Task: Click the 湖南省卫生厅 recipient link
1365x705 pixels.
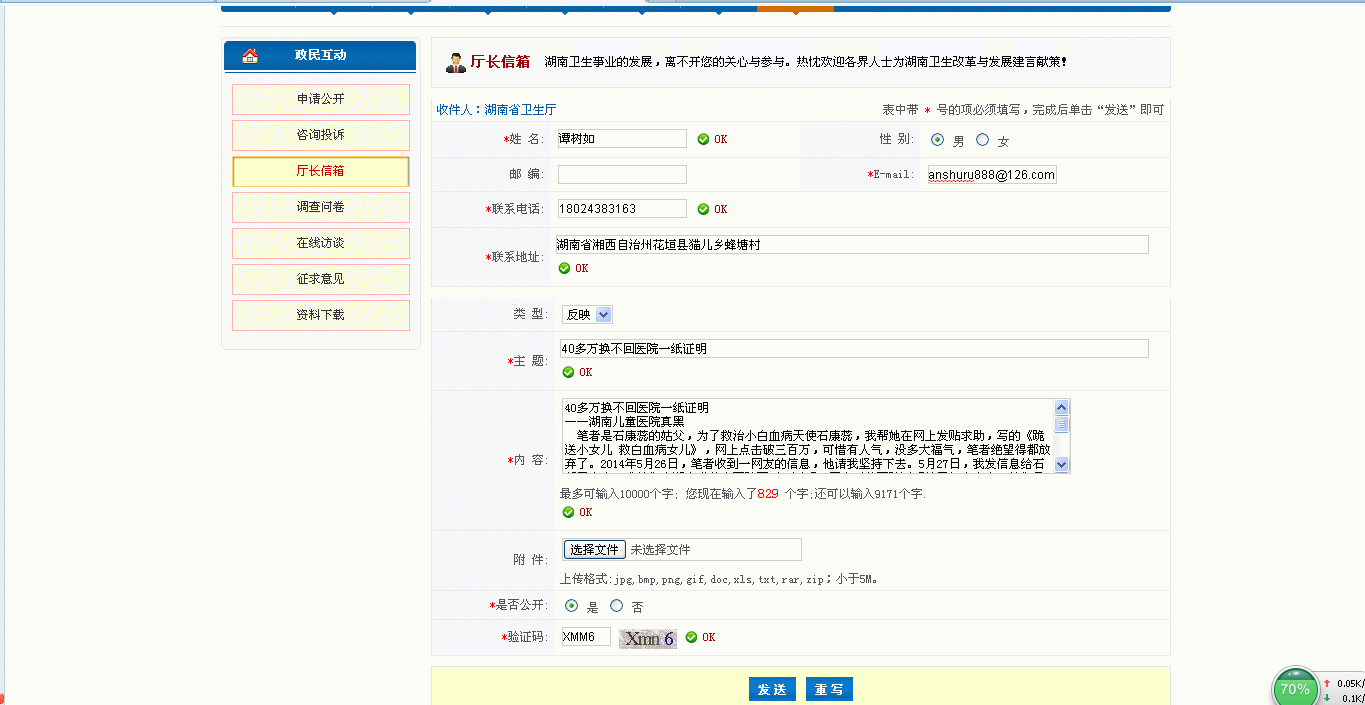Action: pyautogui.click(x=520, y=110)
